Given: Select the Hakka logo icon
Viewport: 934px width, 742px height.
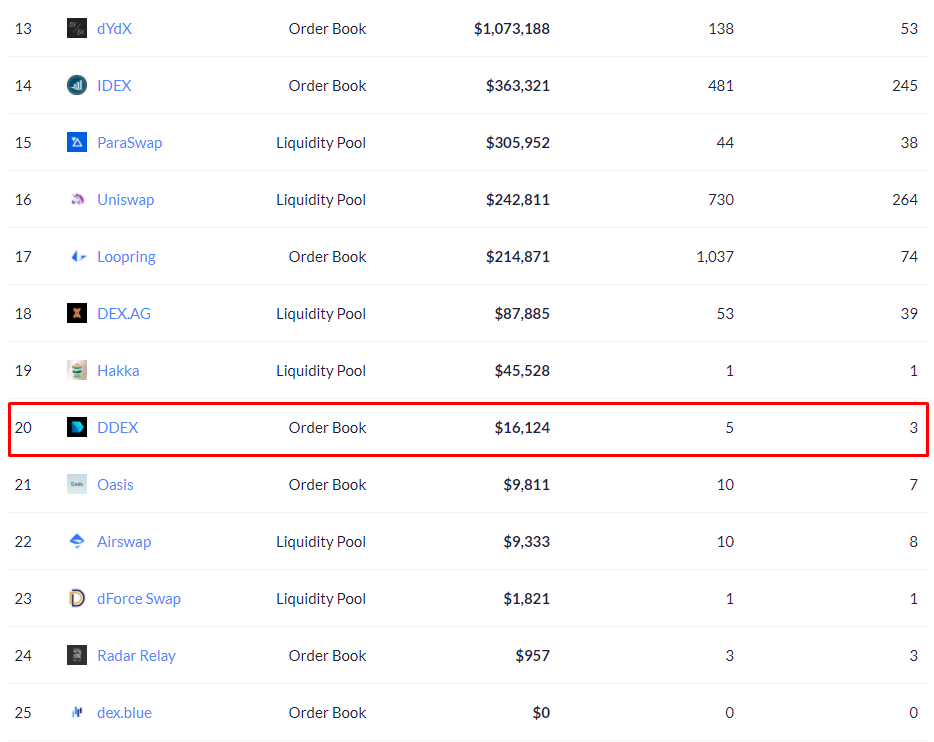Looking at the screenshot, I should pyautogui.click(x=76, y=370).
